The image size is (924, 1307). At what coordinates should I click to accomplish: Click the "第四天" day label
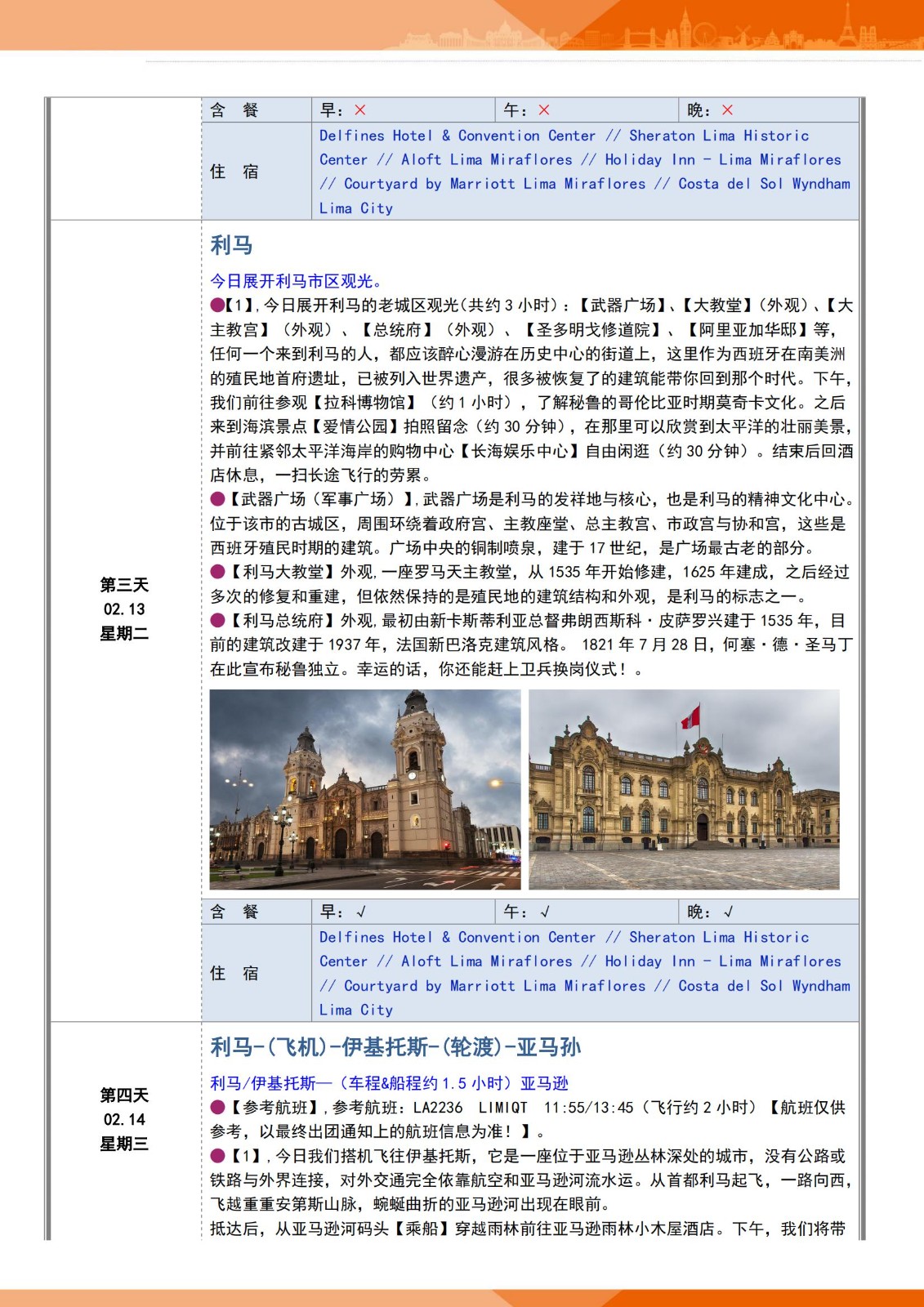click(x=124, y=1095)
